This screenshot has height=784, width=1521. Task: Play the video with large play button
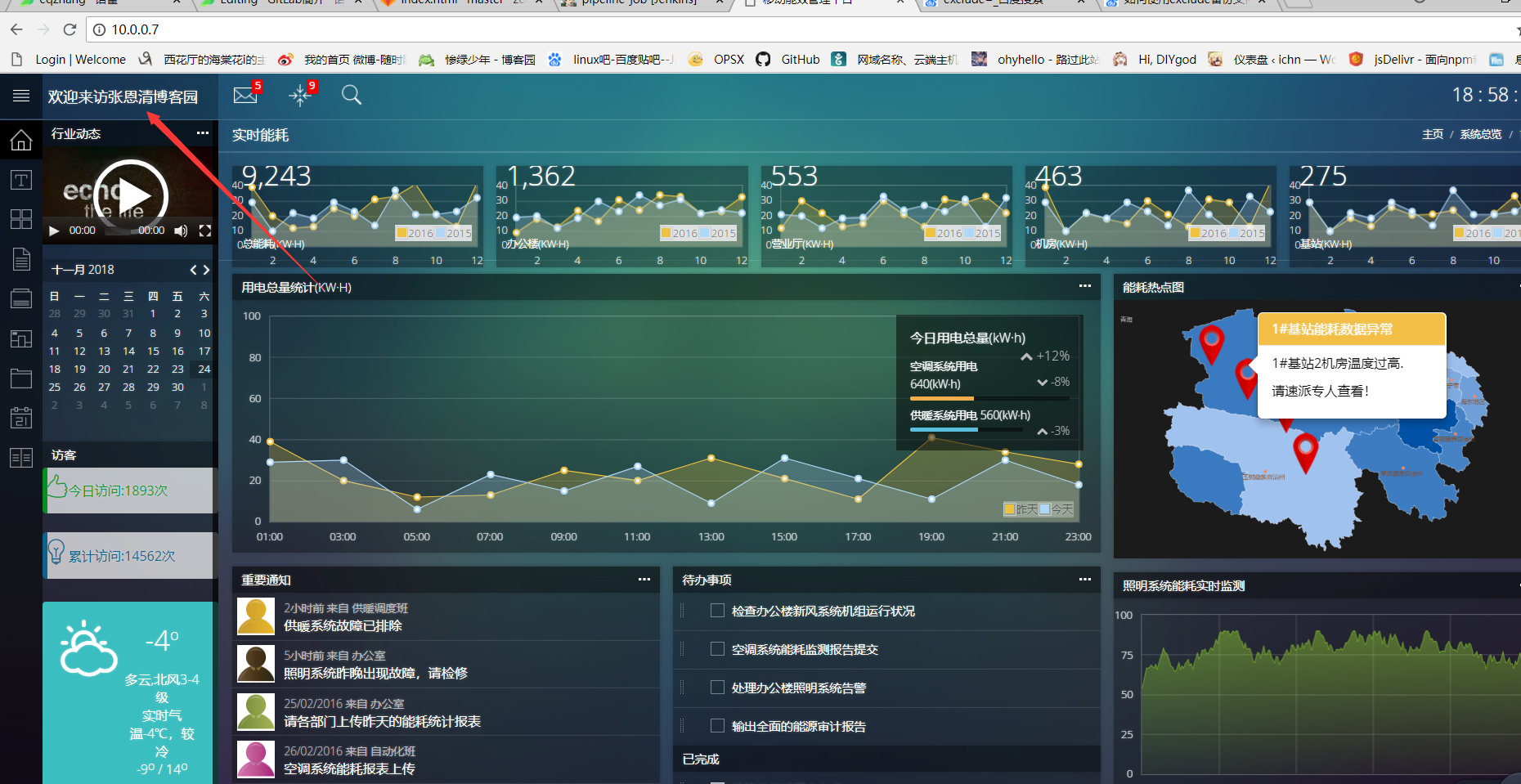coord(131,196)
